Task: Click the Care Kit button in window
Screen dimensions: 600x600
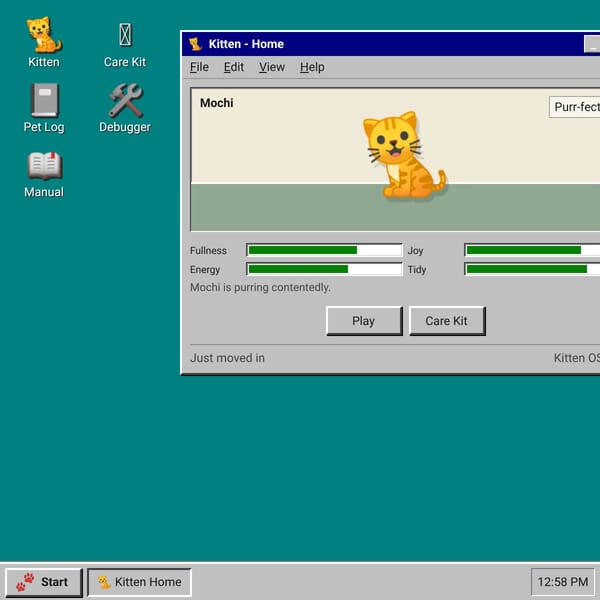Action: (x=447, y=321)
